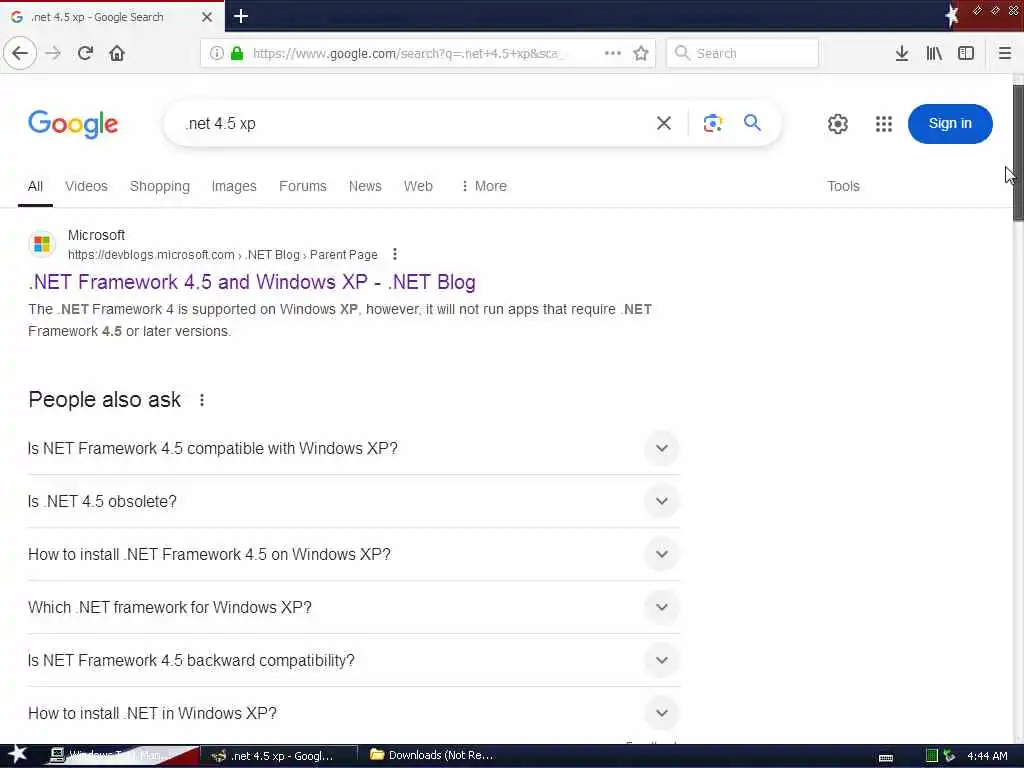1024x768 pixels.
Task: Open the Tools search options
Action: (843, 186)
